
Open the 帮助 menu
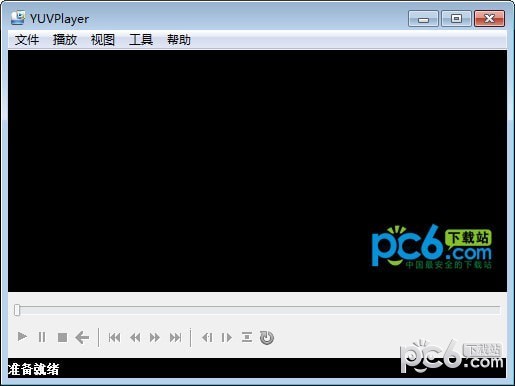coord(179,40)
